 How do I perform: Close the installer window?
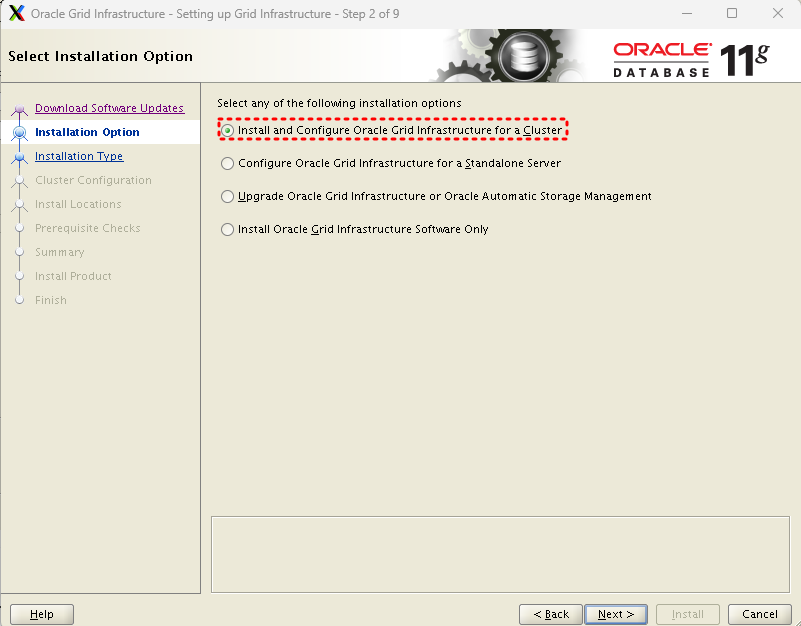(x=778, y=13)
